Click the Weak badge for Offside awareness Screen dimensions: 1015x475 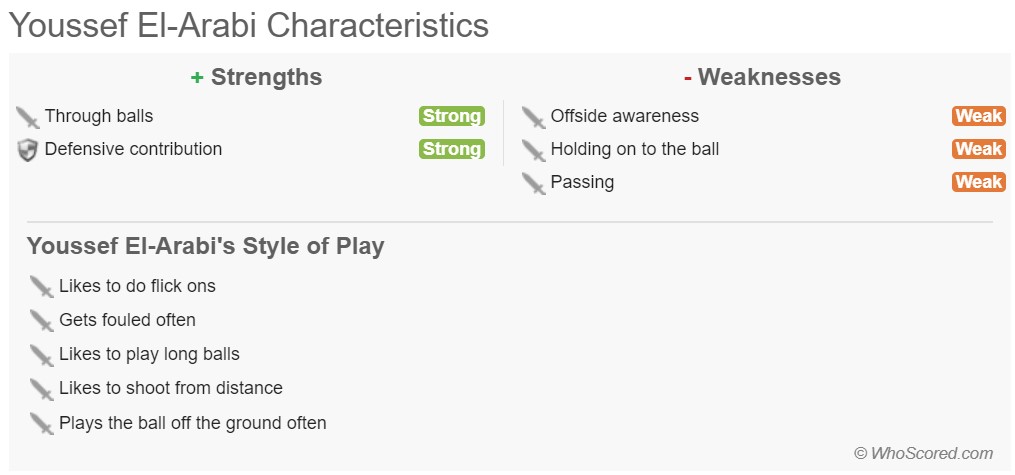978,116
